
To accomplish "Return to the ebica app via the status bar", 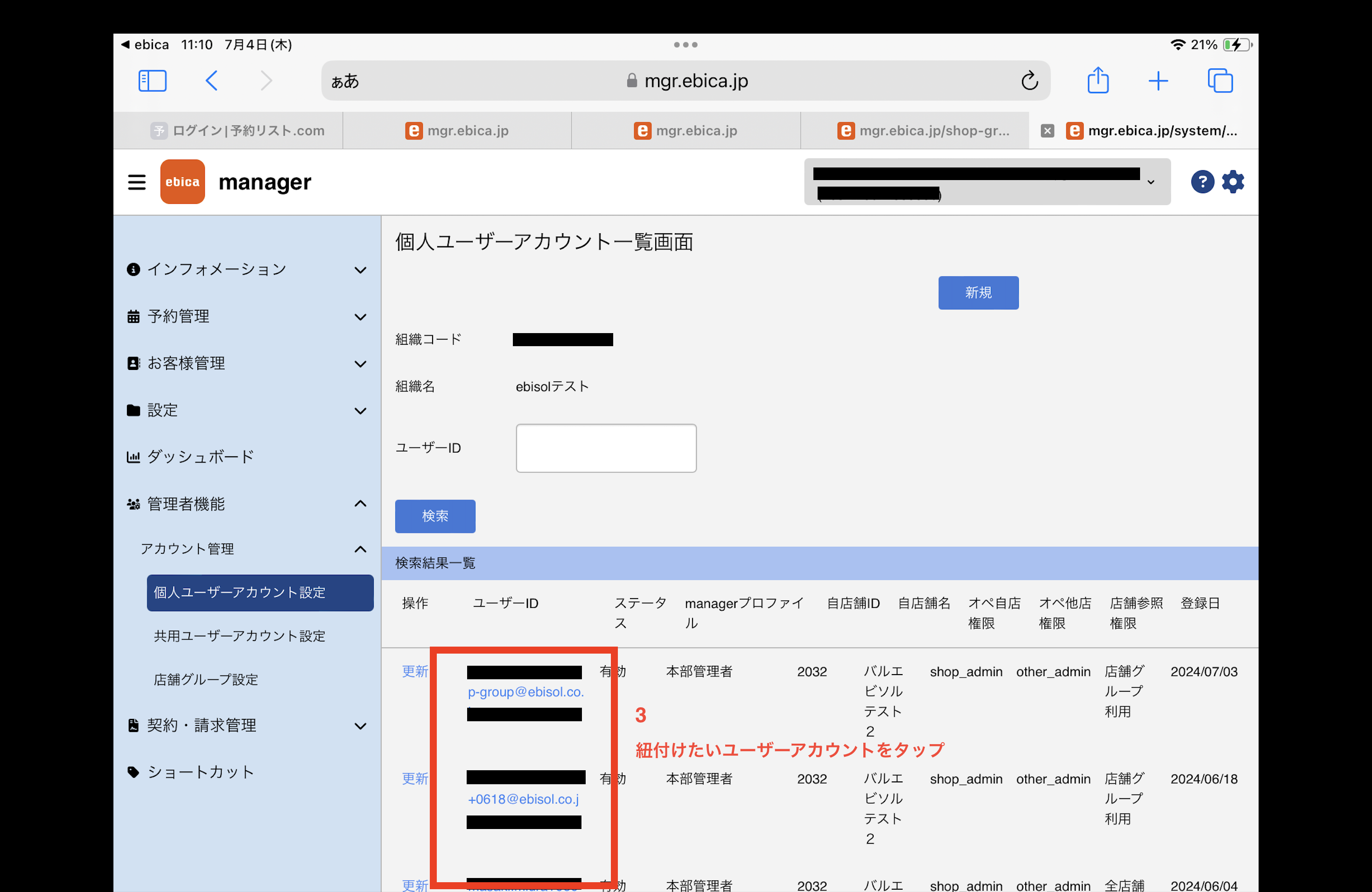I will pos(145,44).
